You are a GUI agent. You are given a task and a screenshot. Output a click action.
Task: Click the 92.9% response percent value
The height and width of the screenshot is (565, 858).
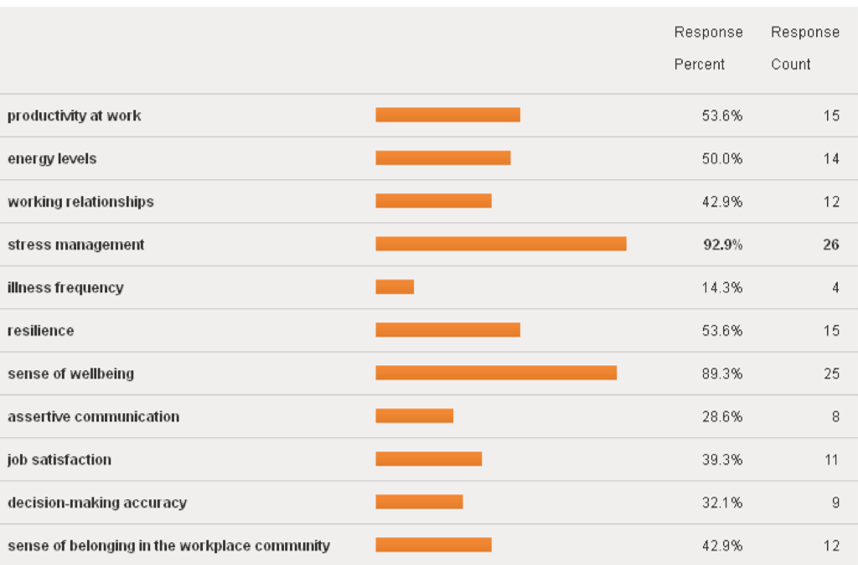pos(722,245)
